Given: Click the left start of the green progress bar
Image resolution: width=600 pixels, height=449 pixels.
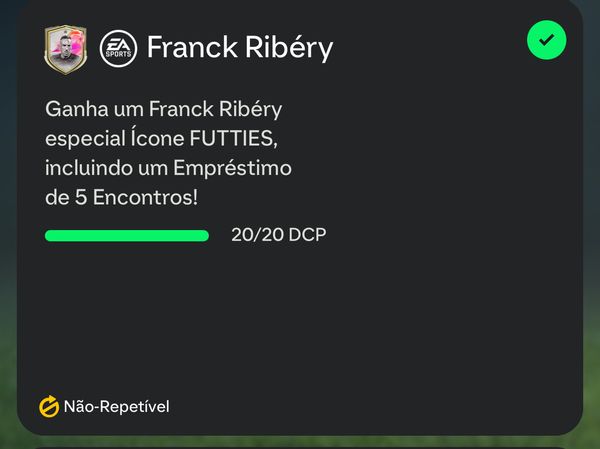Looking at the screenshot, I should 49,235.
